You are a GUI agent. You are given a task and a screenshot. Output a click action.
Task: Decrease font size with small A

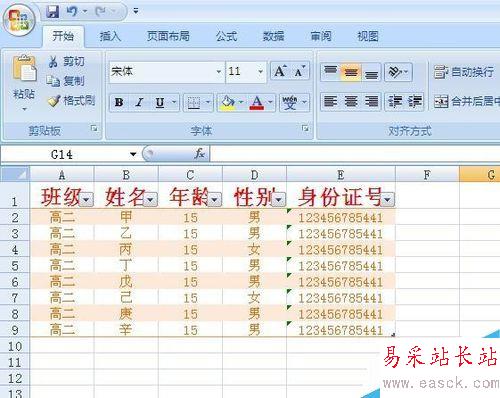[300, 71]
